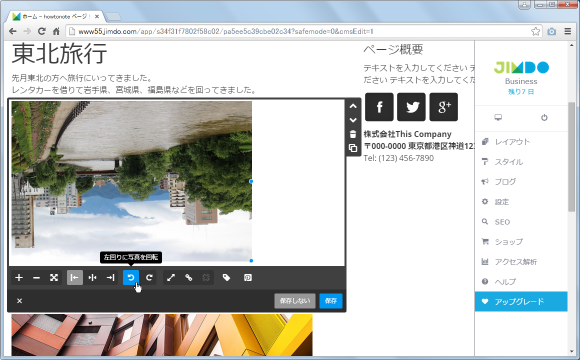Click the Tel: (123) 456-7890 line
The height and width of the screenshot is (360, 580).
(398, 158)
